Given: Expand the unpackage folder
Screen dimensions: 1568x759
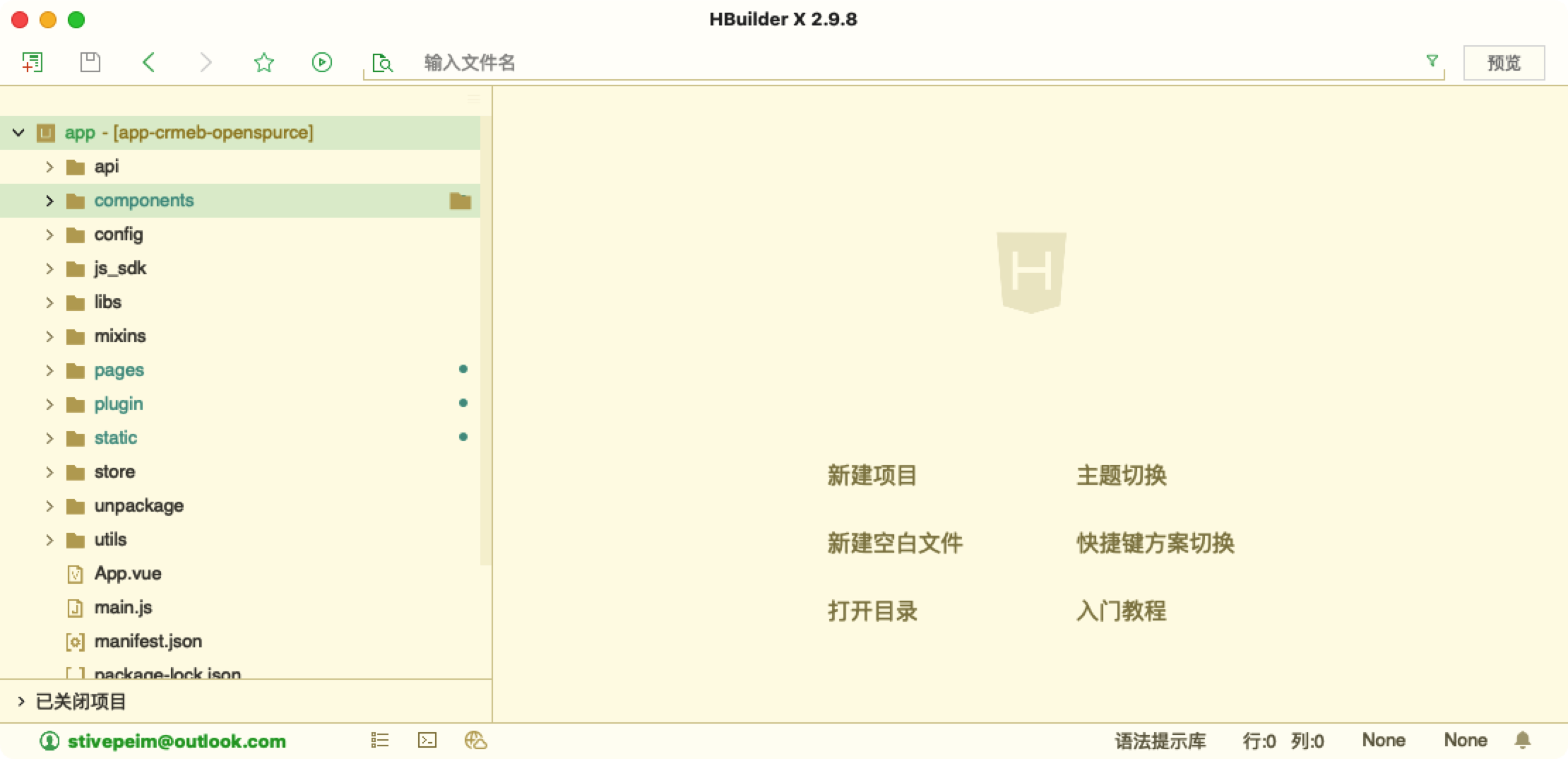Looking at the screenshot, I should (49, 506).
